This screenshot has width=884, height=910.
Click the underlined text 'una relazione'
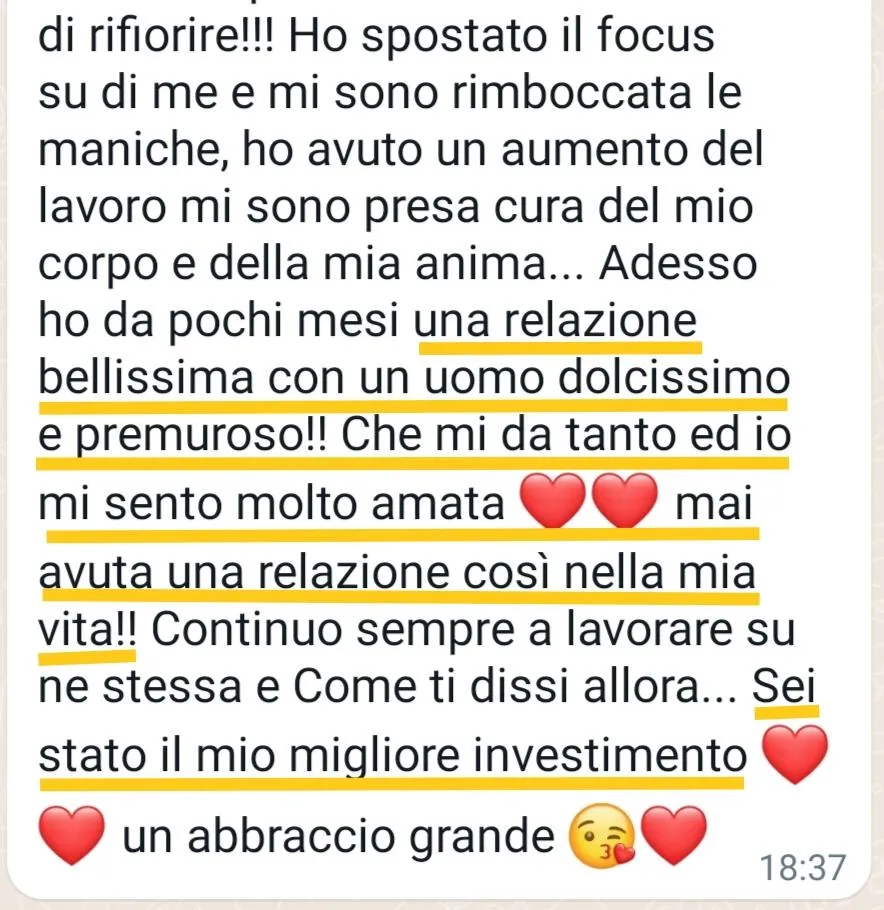coord(555,321)
